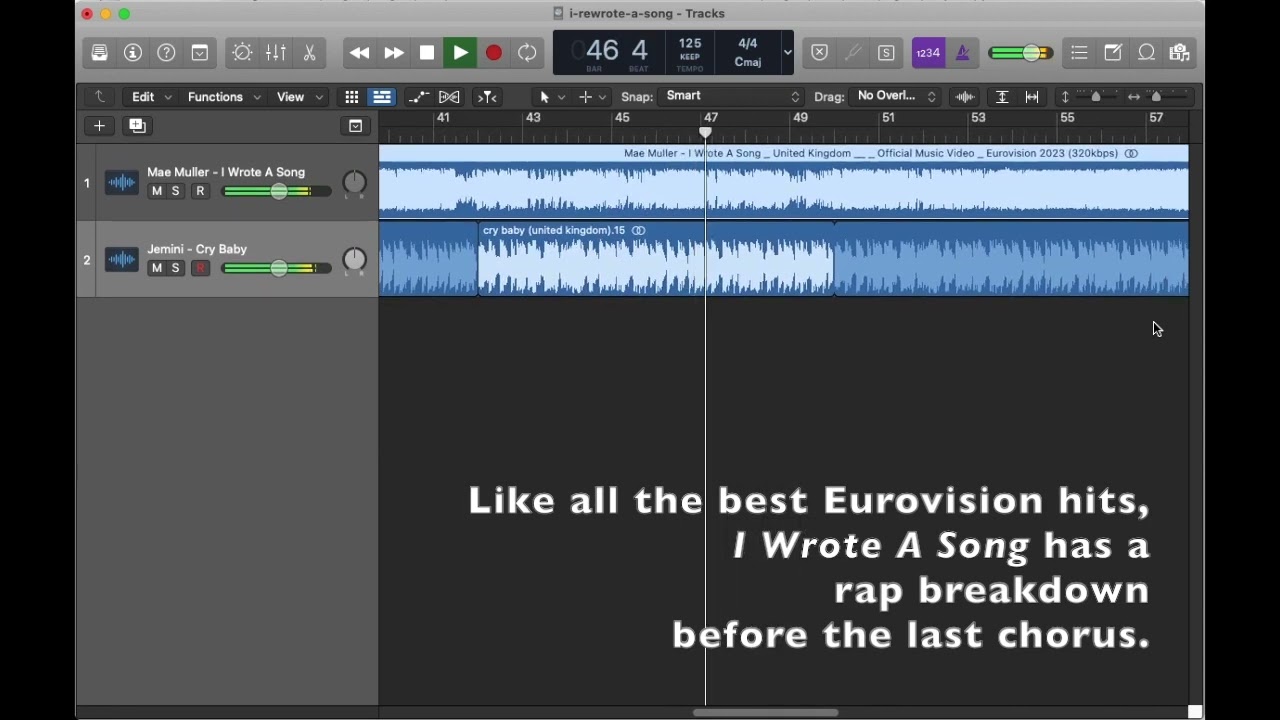Open the Editors with the scissors icon
Screen dimensions: 1280x720
(309, 53)
